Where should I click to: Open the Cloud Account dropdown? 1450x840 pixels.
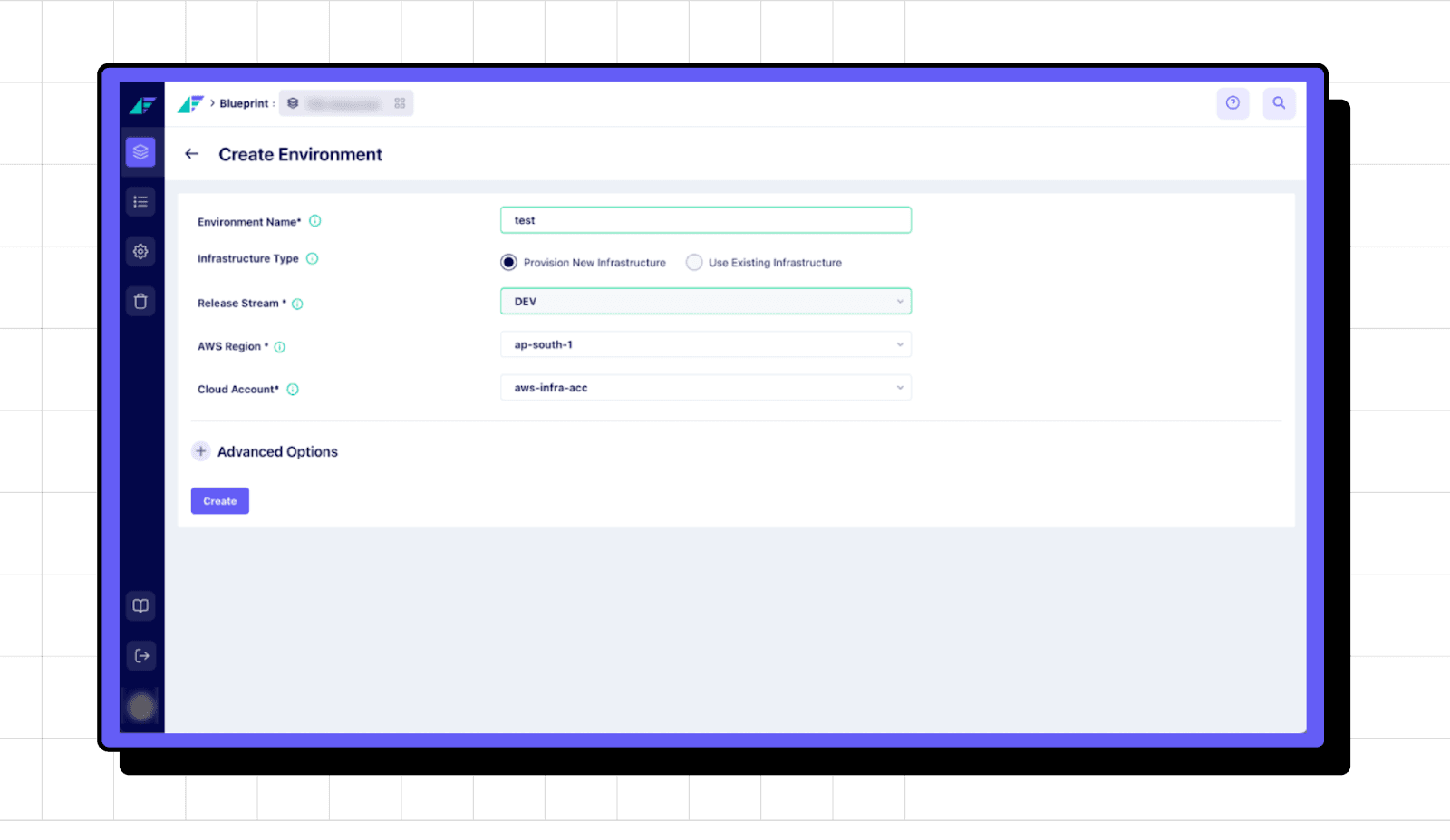[x=705, y=388]
